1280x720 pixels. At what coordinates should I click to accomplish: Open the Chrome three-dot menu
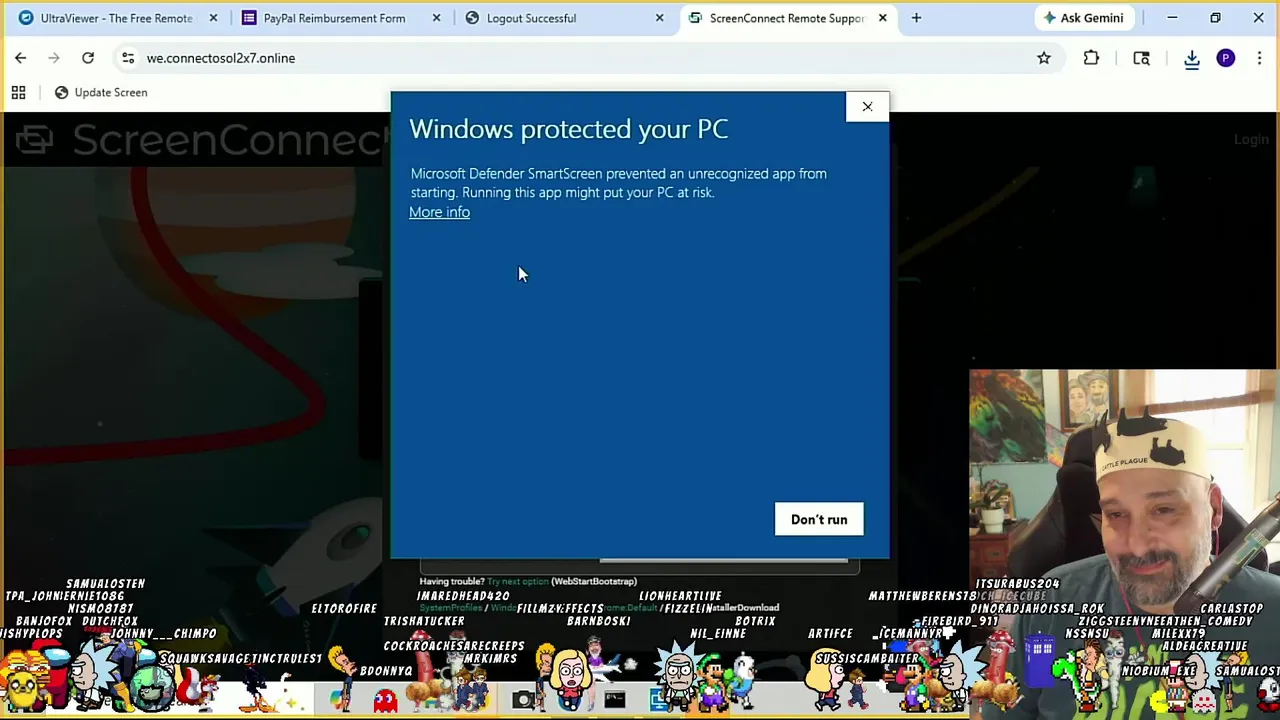tap(1259, 58)
